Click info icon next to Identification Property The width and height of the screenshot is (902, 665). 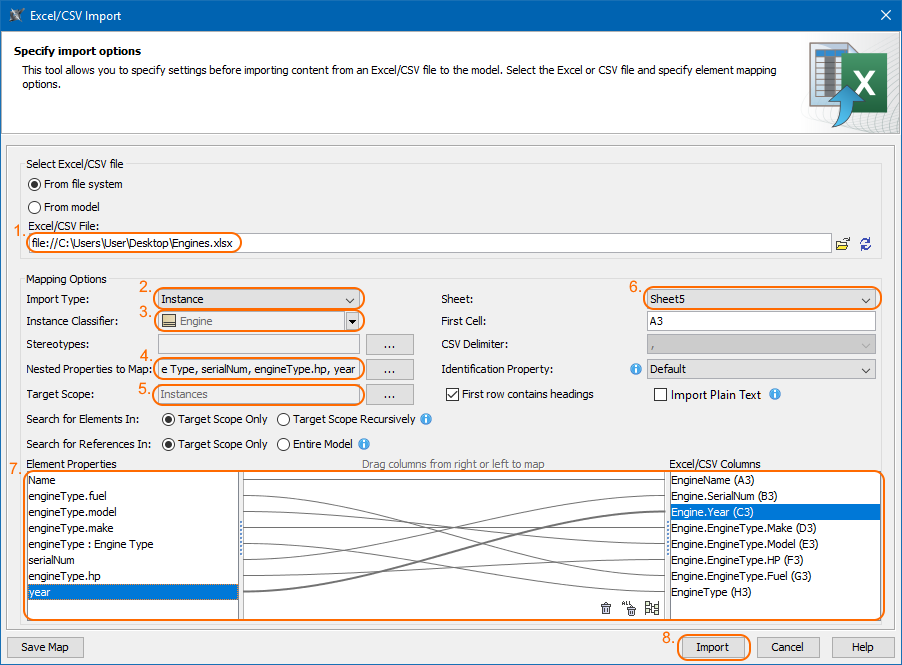[635, 369]
